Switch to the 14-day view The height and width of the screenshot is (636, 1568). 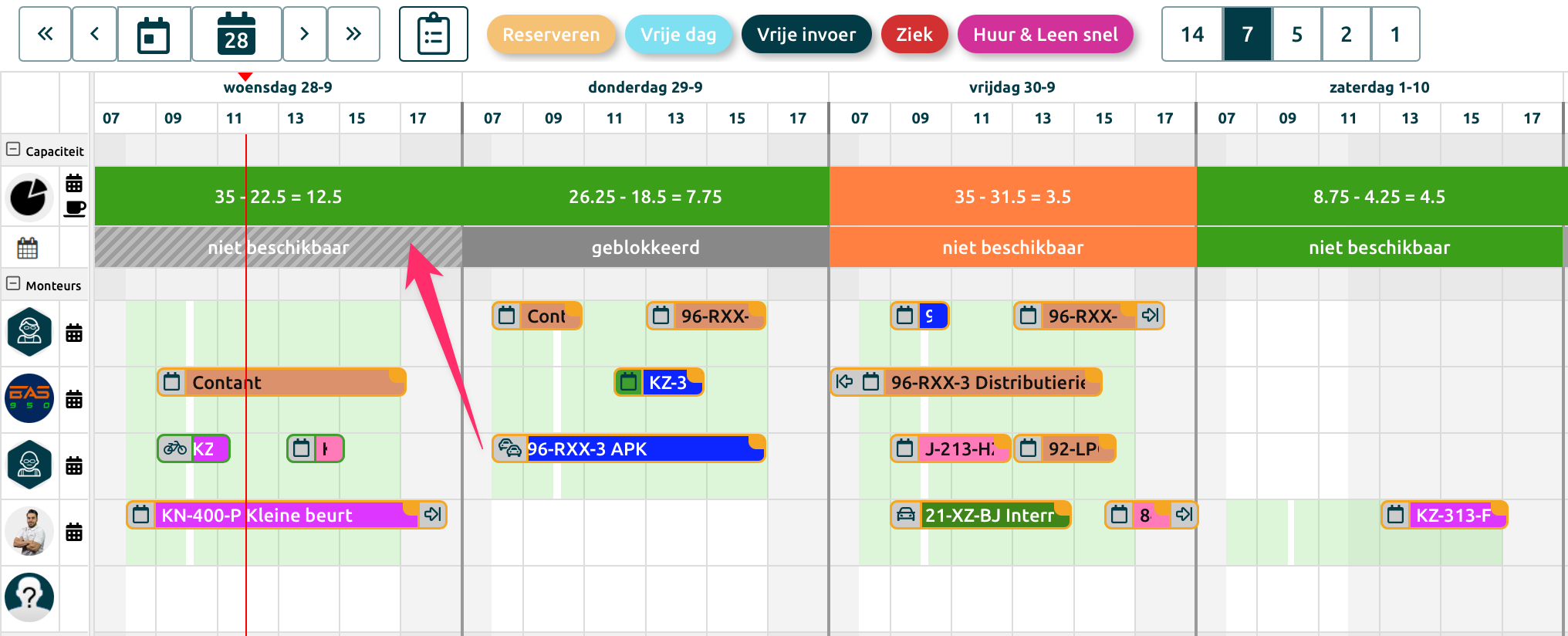click(1192, 34)
